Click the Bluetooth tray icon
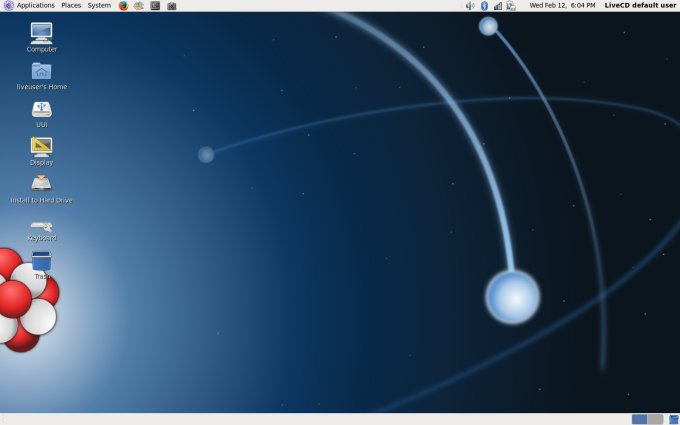The width and height of the screenshot is (680, 425). click(484, 6)
